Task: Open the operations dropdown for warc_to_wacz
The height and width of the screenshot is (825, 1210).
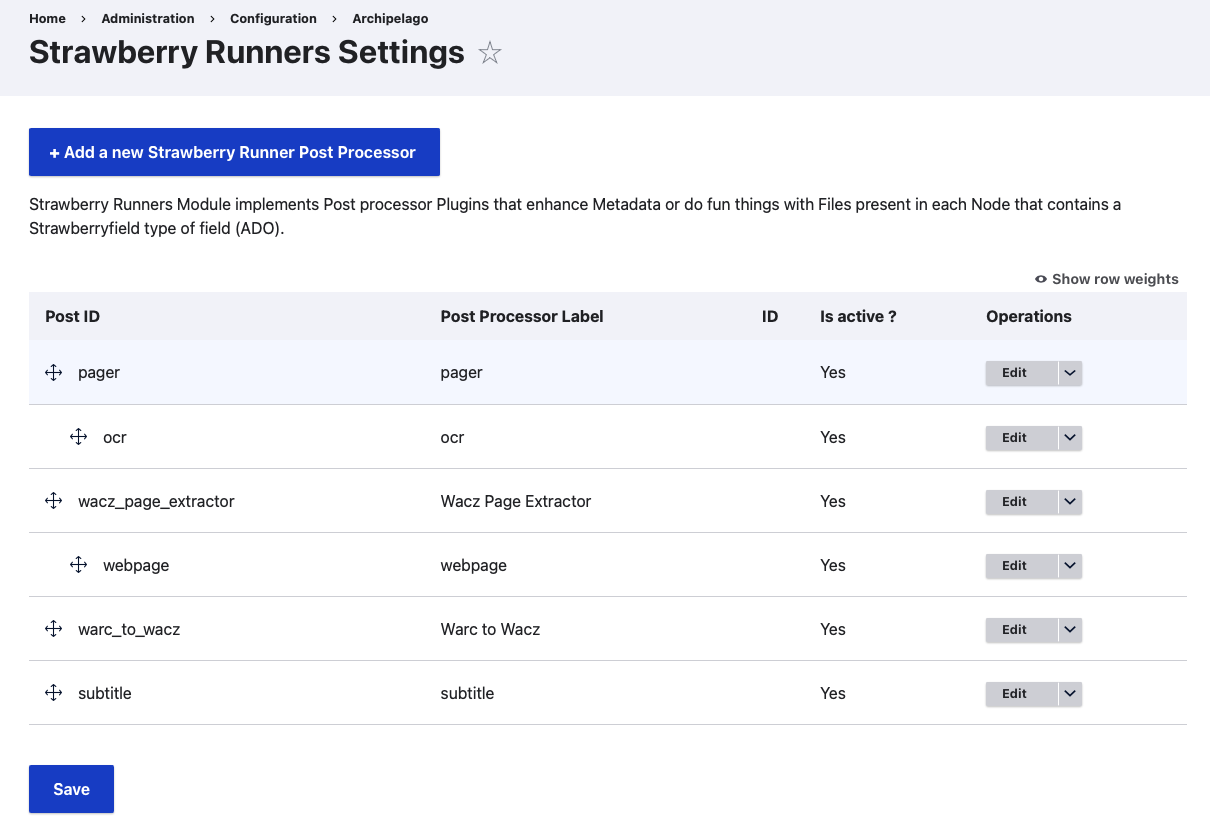Action: (1070, 630)
